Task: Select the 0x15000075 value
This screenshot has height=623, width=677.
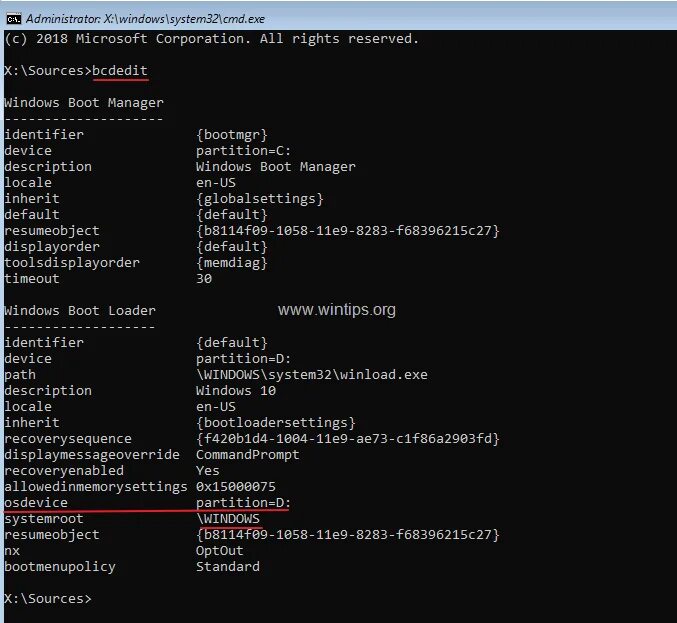Action: [236, 487]
